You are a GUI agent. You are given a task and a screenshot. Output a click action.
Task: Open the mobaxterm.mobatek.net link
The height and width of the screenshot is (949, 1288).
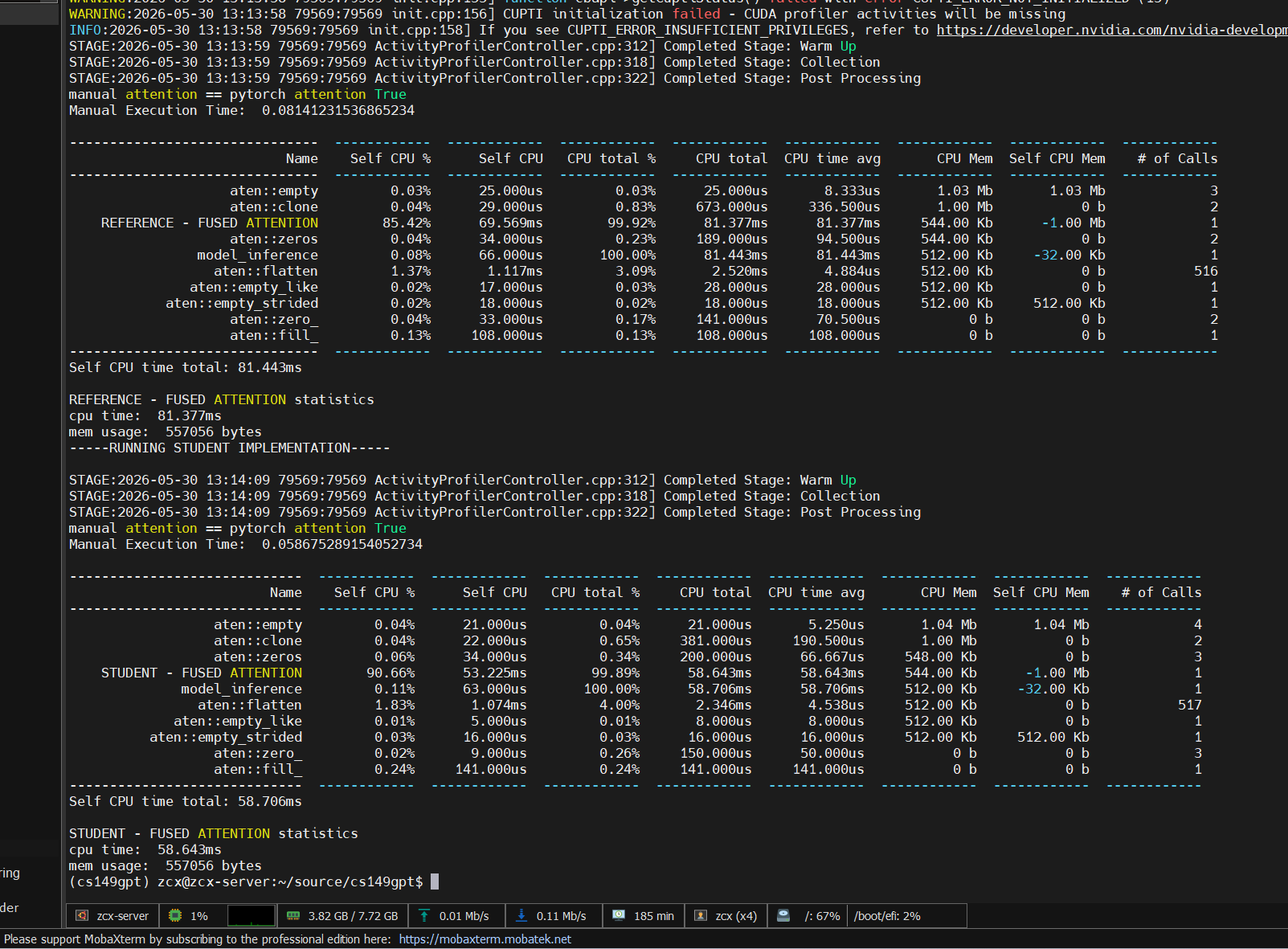click(x=485, y=939)
